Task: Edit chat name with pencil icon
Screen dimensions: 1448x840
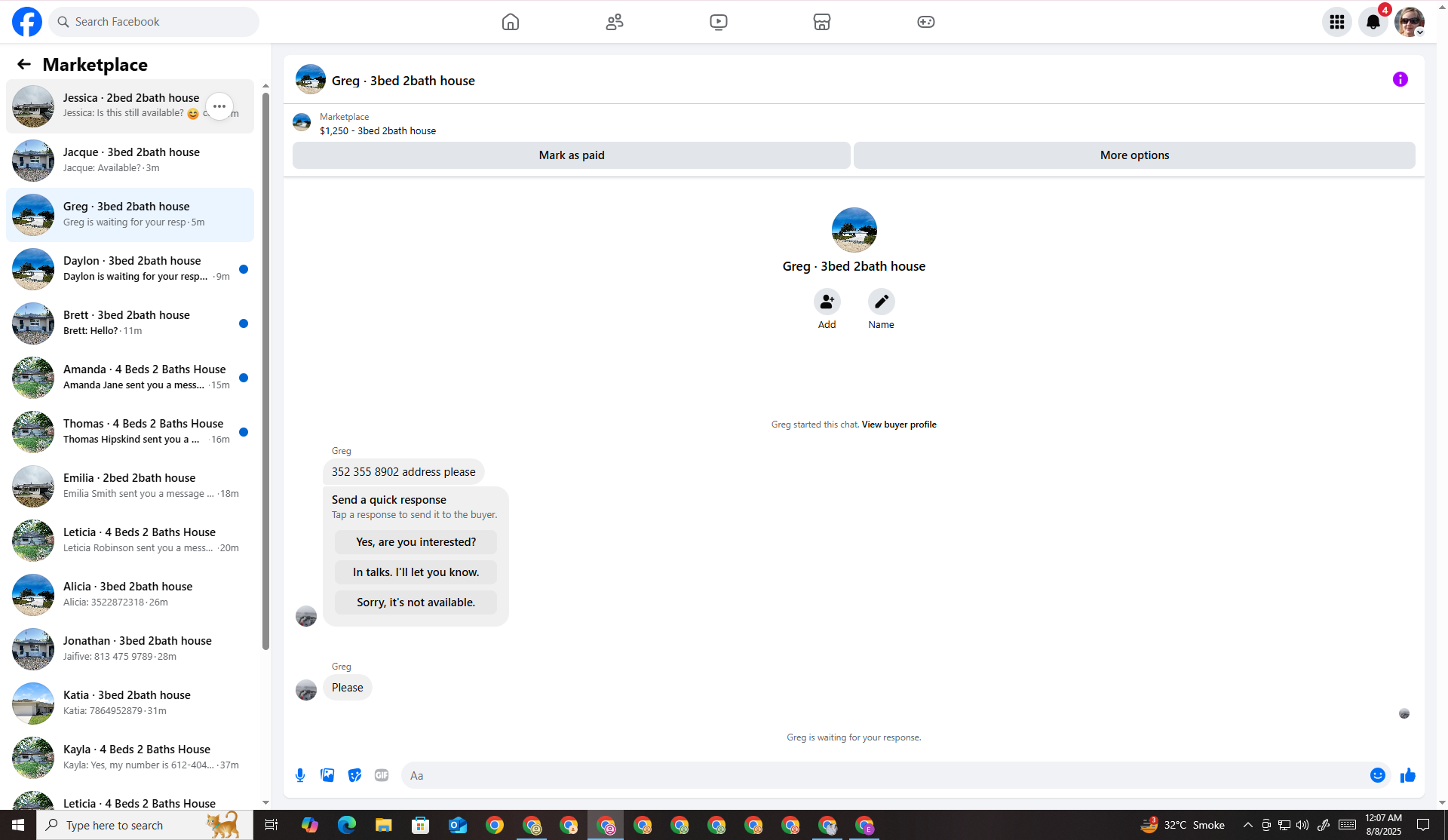Action: tap(881, 302)
